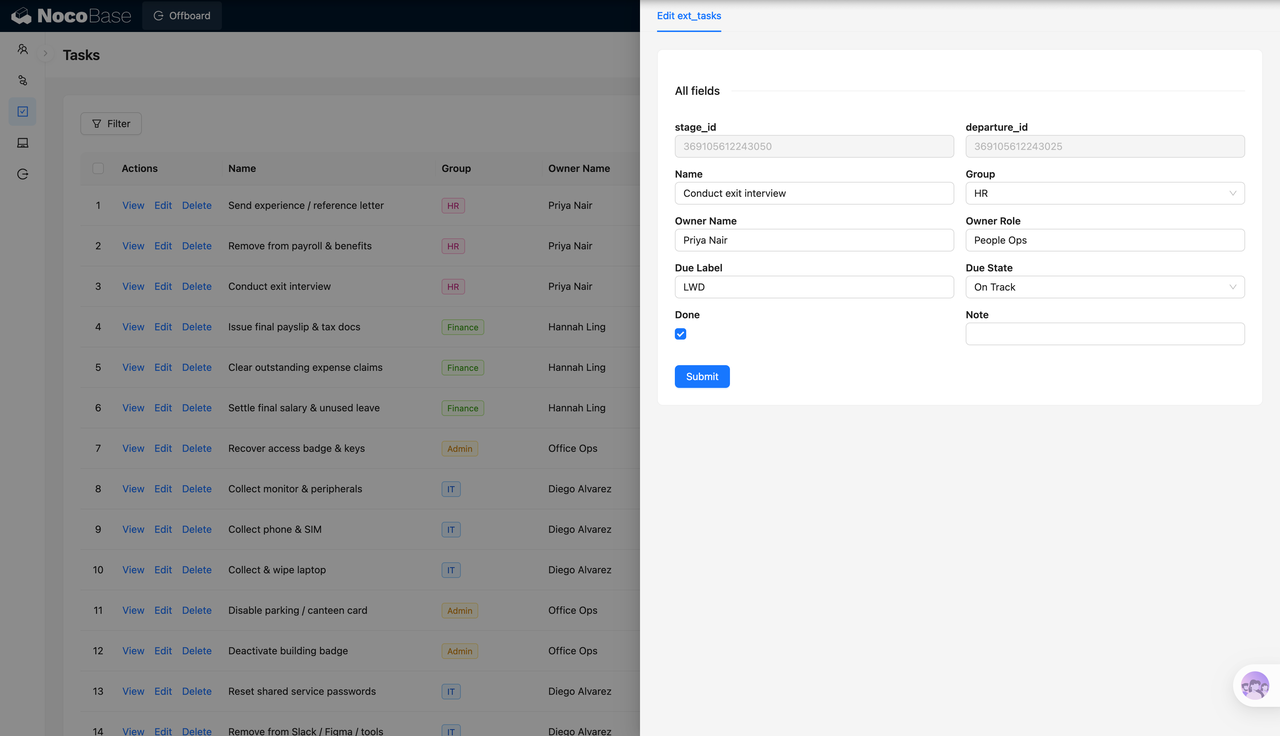Open the laptop icon in the sidebar
The width and height of the screenshot is (1280, 736).
click(x=22, y=143)
